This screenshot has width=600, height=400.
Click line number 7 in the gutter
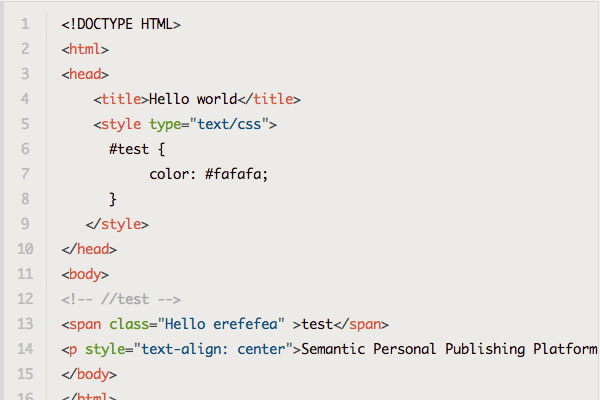[24, 174]
